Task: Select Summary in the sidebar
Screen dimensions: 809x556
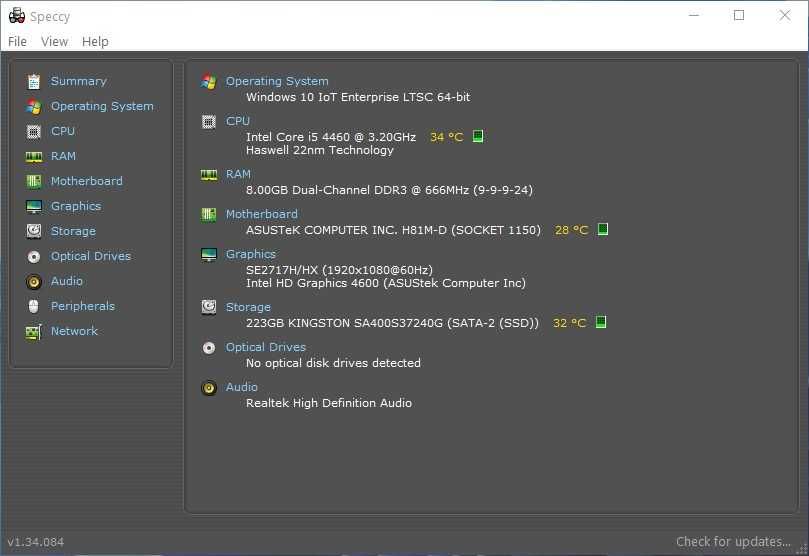Action: tap(78, 81)
